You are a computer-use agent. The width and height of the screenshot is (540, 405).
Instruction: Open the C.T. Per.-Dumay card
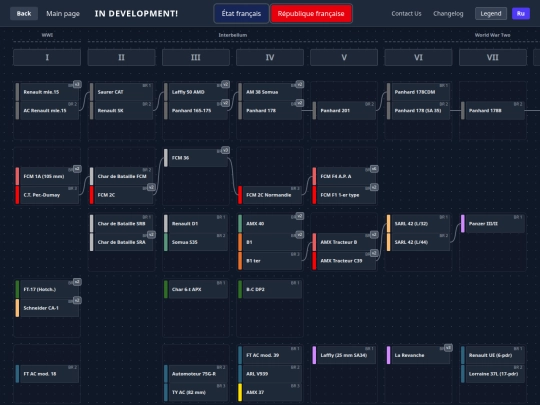coord(47,195)
